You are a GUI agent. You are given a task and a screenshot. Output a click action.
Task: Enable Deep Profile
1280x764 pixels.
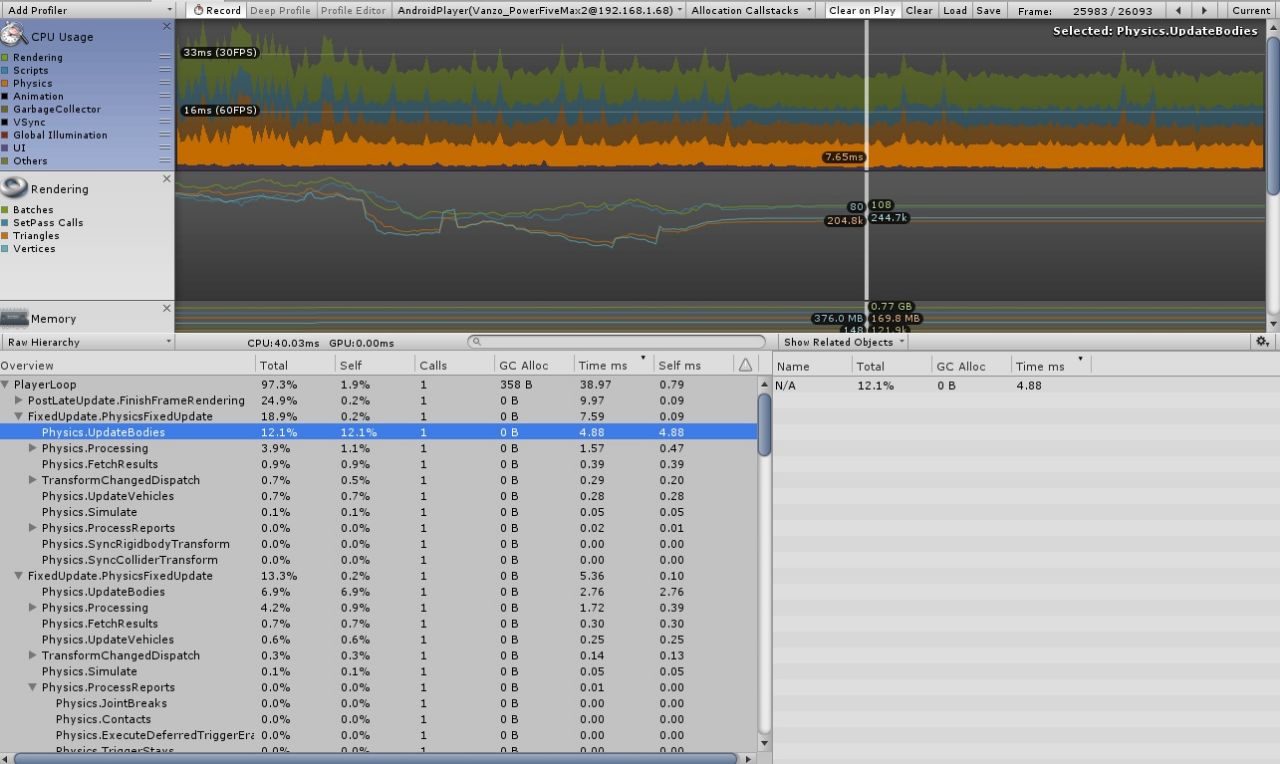click(280, 10)
